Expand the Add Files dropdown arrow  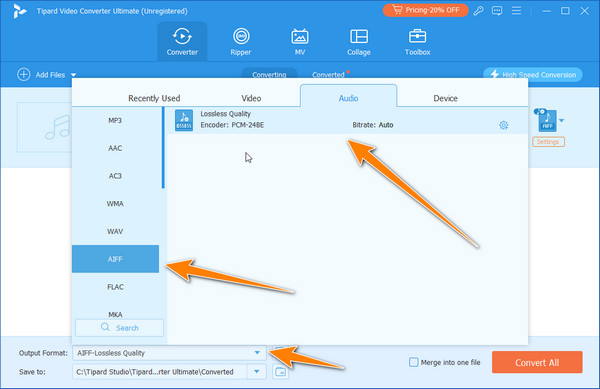pos(73,75)
